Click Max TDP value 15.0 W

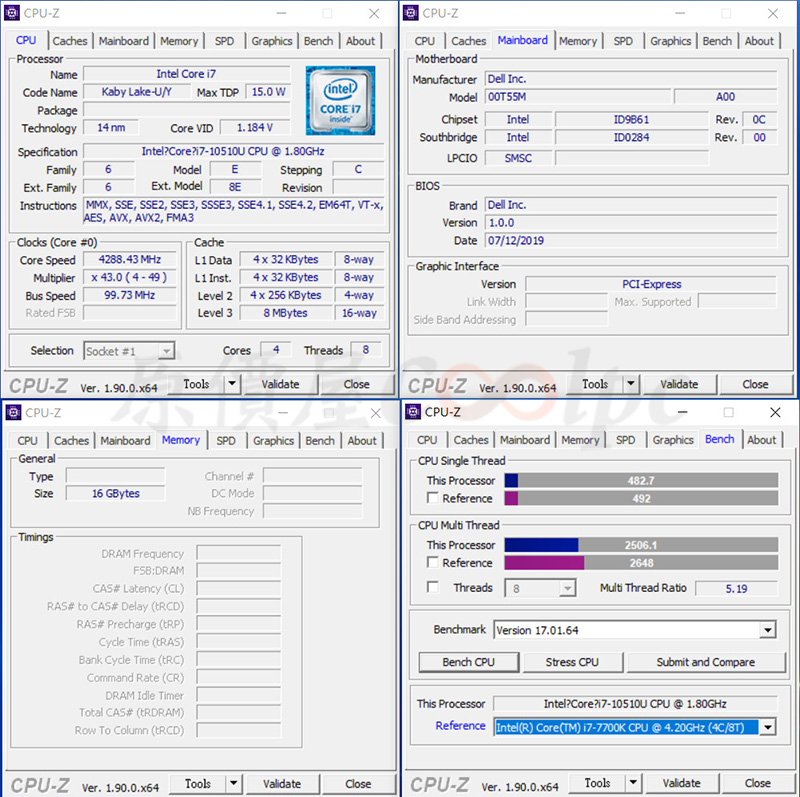[x=268, y=92]
